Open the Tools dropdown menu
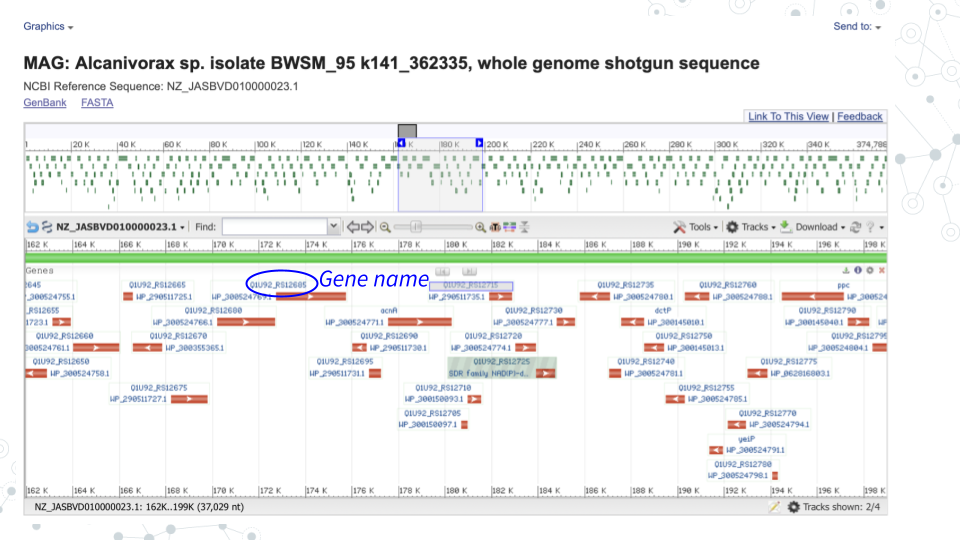 (x=695, y=227)
